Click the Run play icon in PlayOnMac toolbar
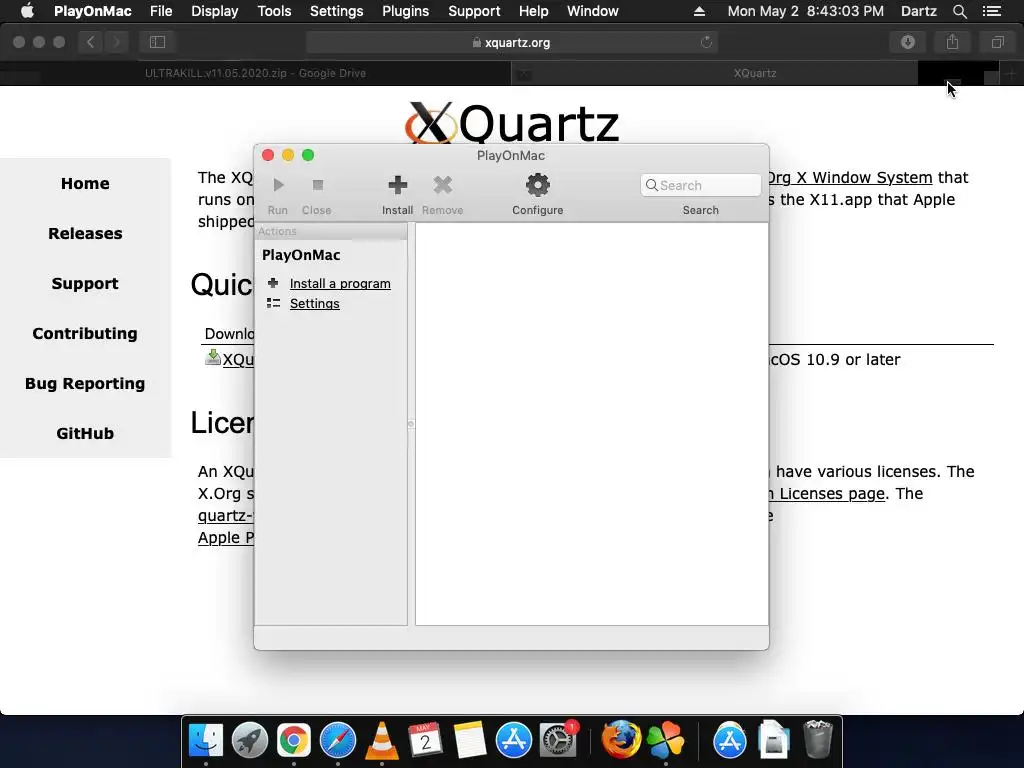Screen dimensions: 1024x768 pos(278,185)
